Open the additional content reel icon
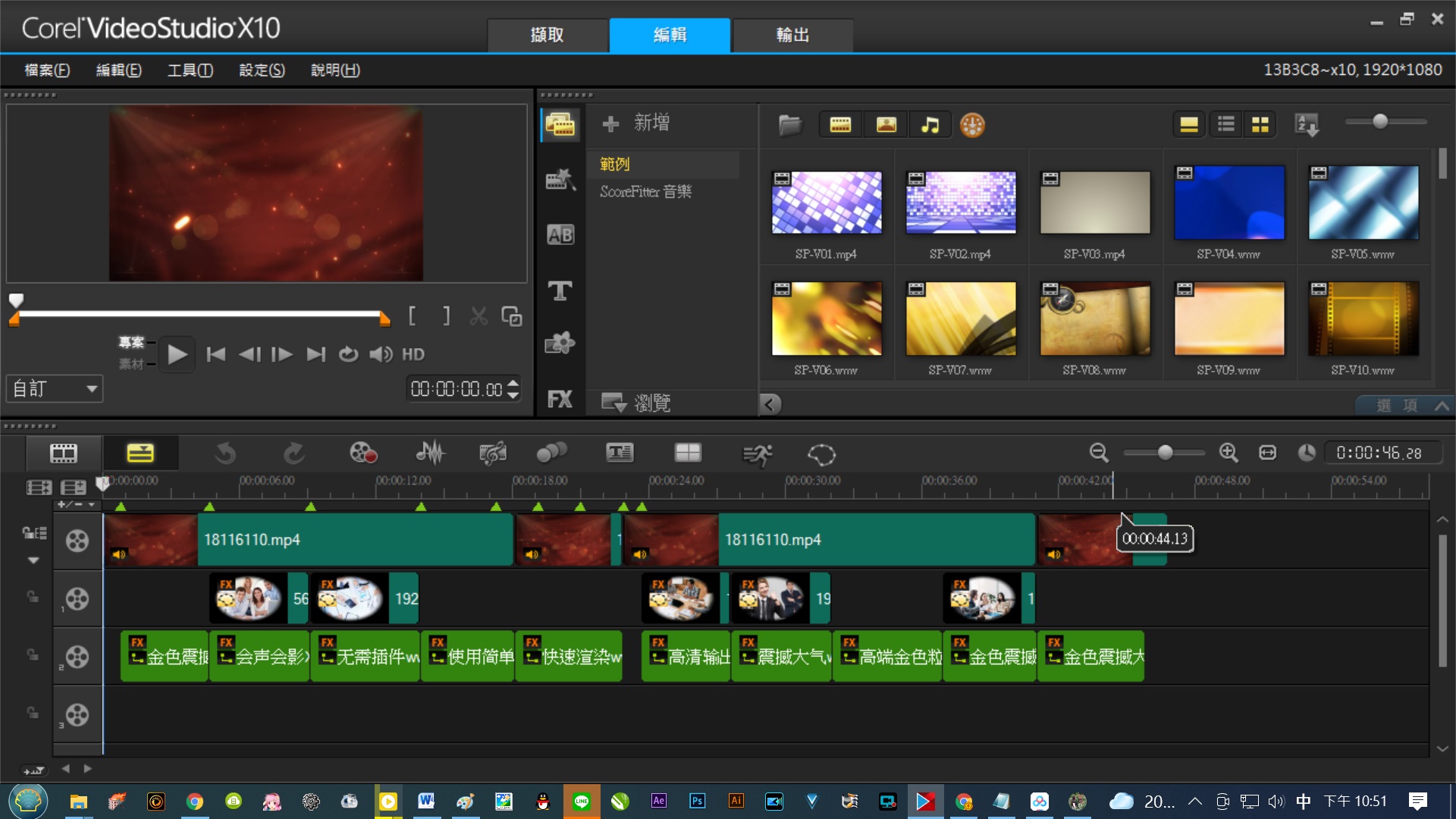The width and height of the screenshot is (1456, 819). point(972,124)
